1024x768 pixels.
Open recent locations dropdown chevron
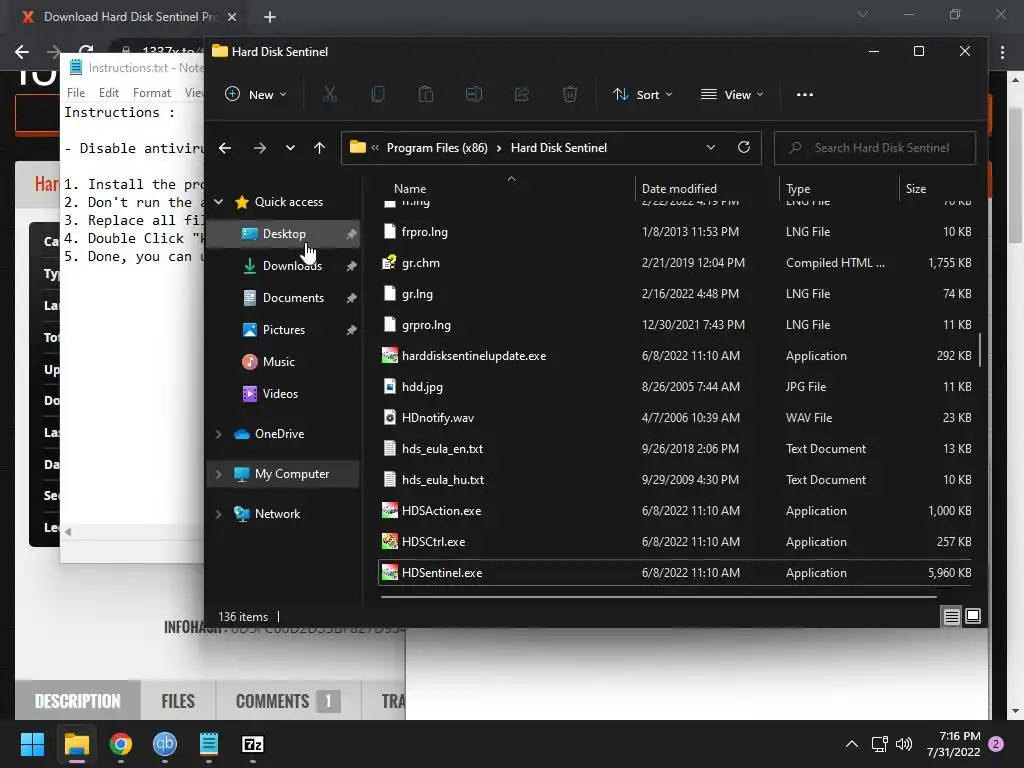(290, 148)
